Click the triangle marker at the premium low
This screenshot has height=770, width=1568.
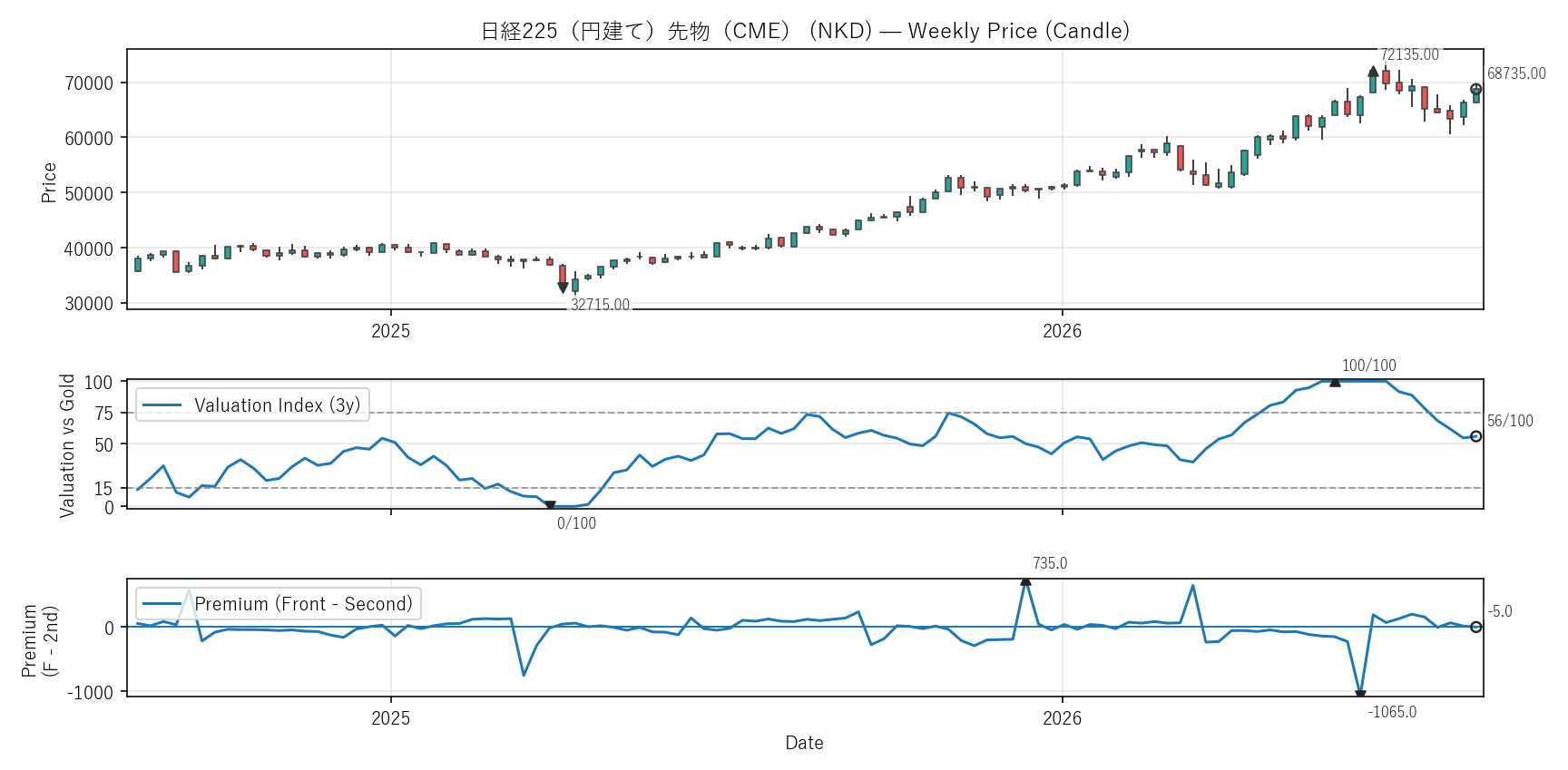pyautogui.click(x=1360, y=696)
